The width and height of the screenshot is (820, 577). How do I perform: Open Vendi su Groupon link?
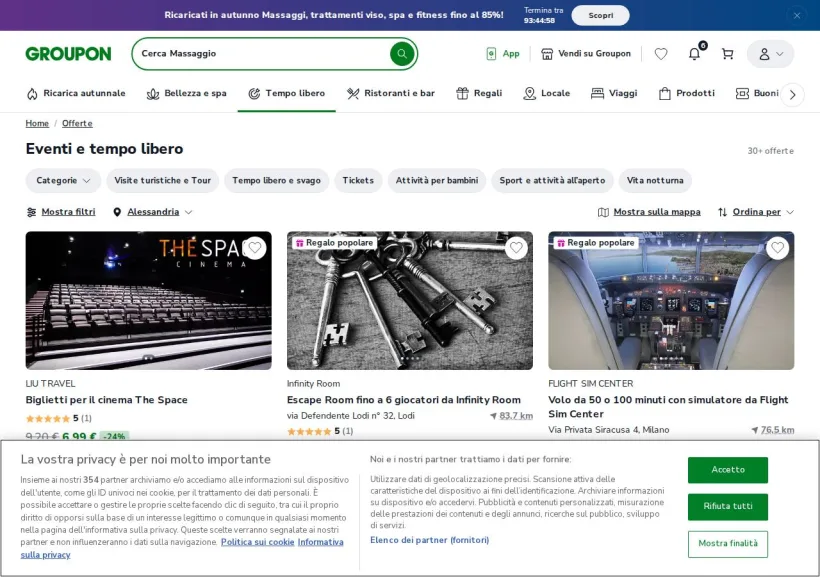(x=586, y=53)
